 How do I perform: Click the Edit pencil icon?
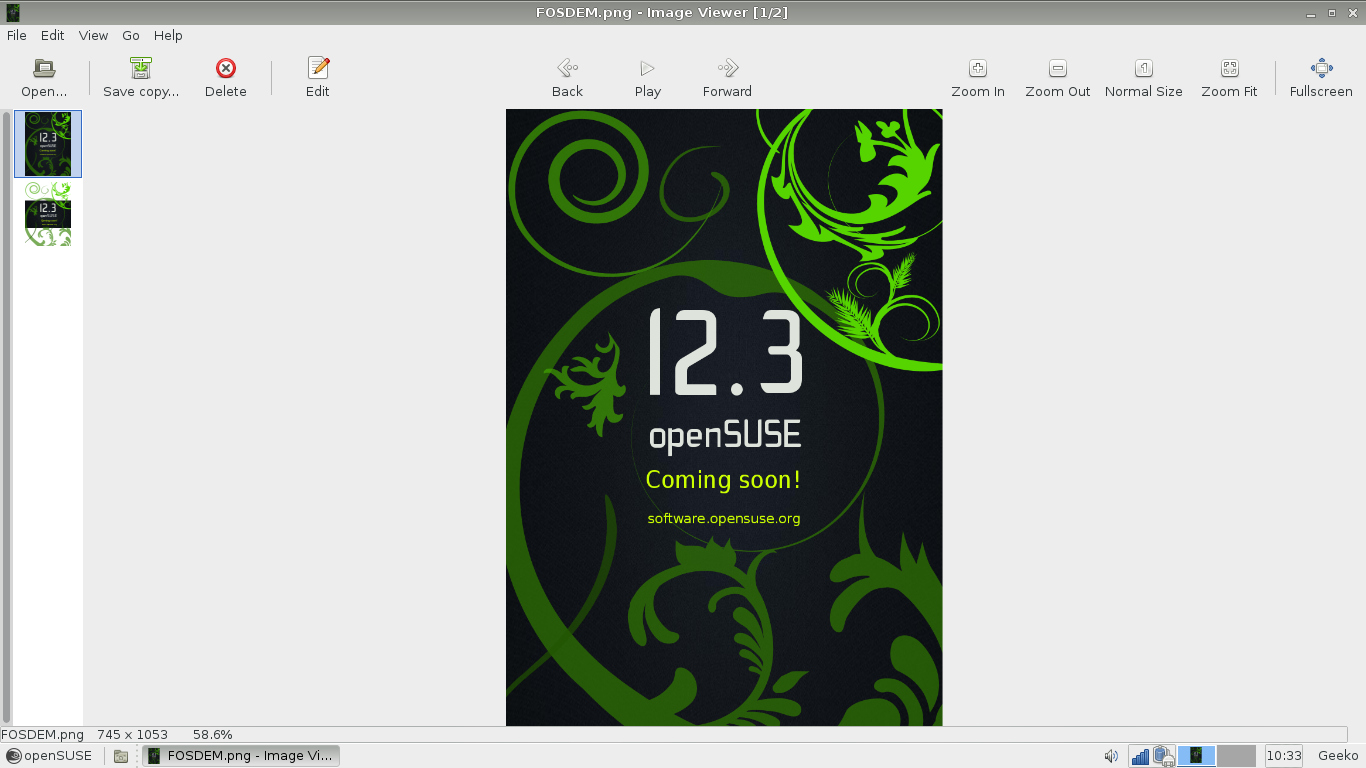click(x=318, y=68)
